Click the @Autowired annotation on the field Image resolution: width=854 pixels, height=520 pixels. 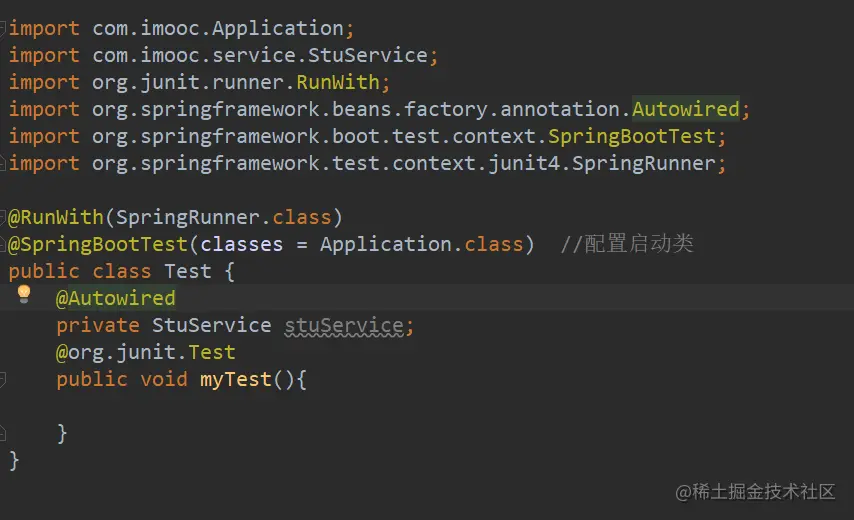tap(116, 298)
